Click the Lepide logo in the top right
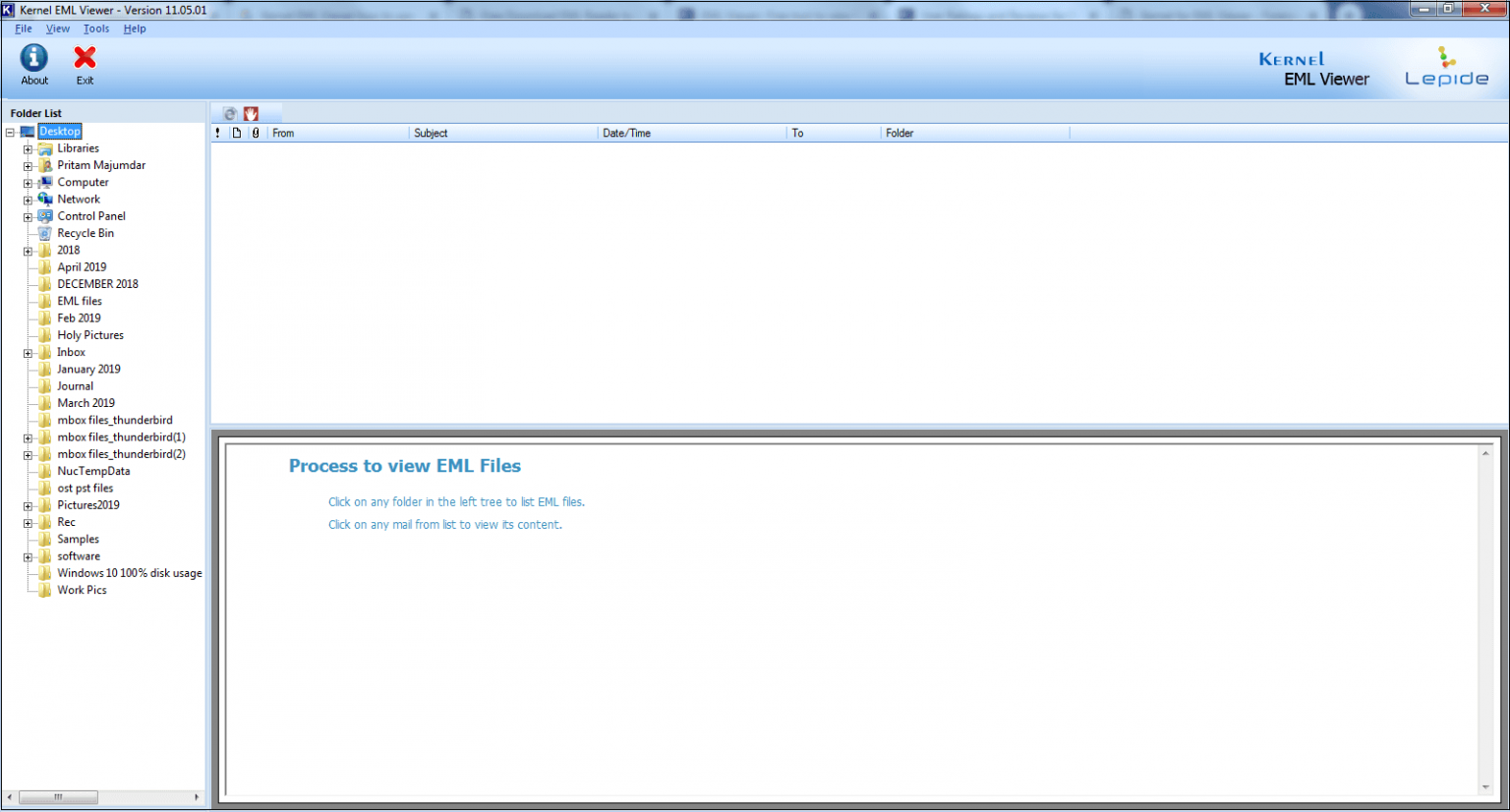The height and width of the screenshot is (812, 1510). pos(1445,64)
